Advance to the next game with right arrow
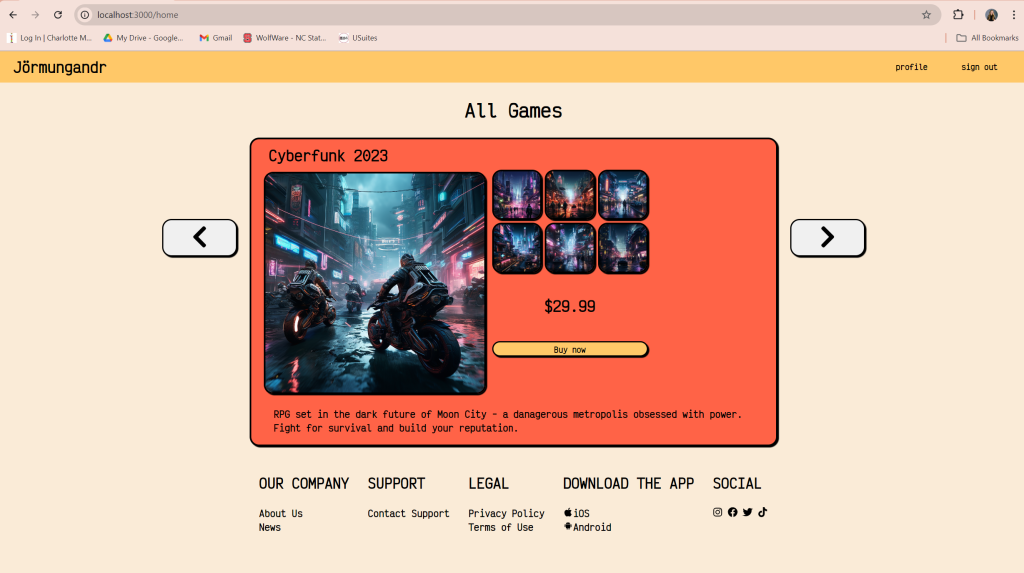The height and width of the screenshot is (573, 1024). point(827,237)
